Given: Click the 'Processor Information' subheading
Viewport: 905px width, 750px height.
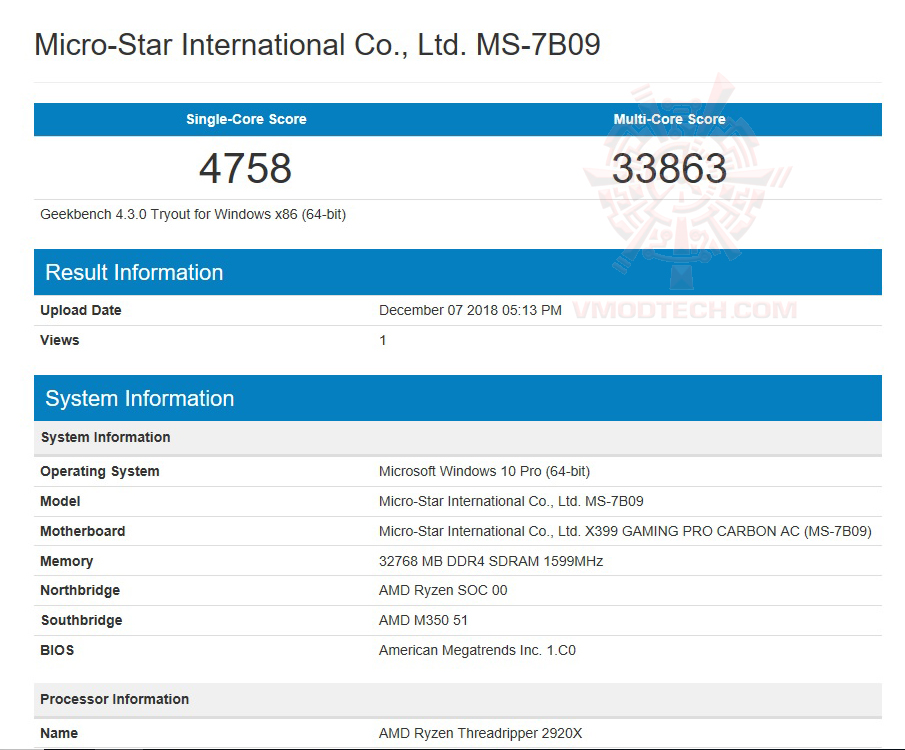Looking at the screenshot, I should [x=458, y=699].
